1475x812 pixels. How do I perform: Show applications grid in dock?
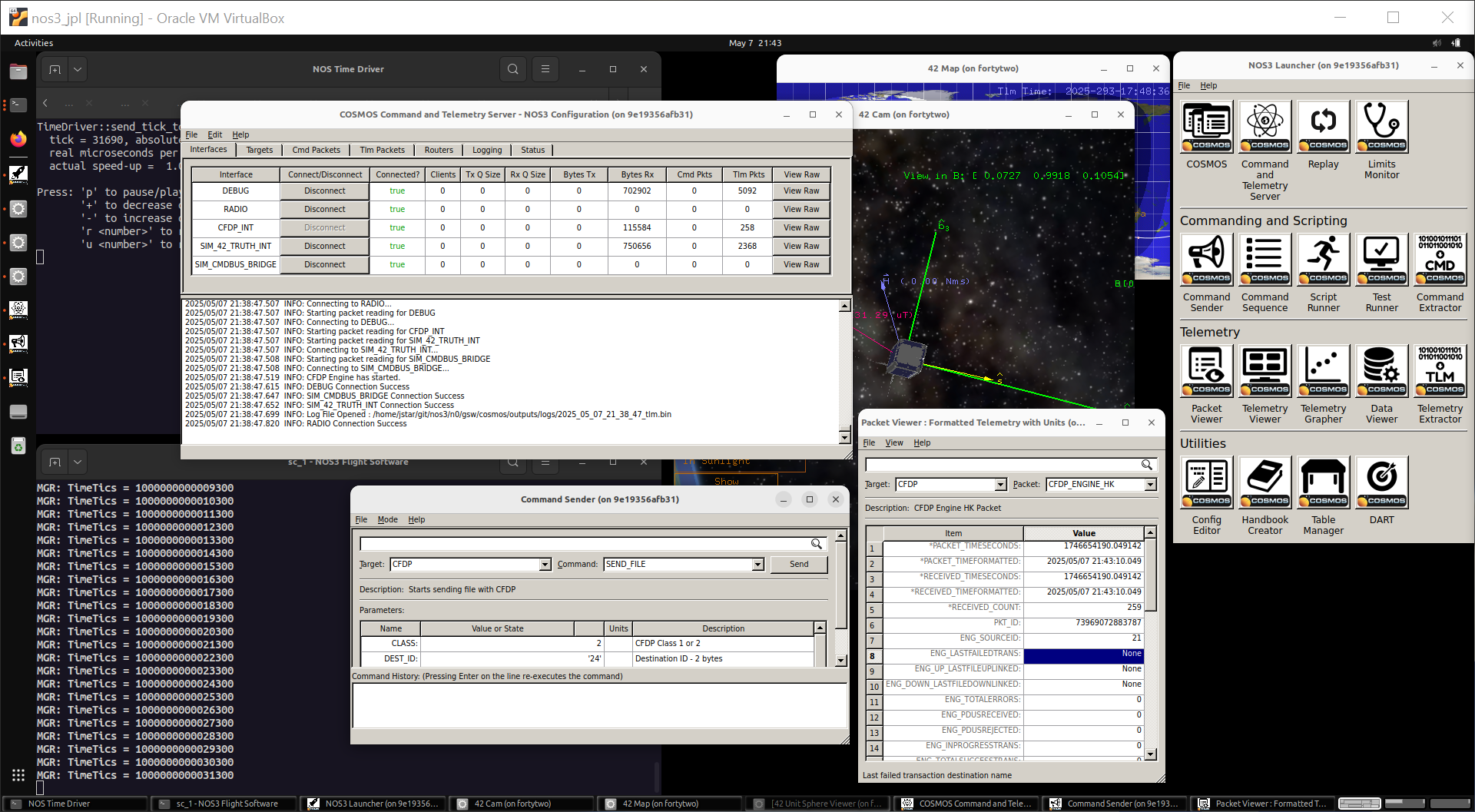coord(18,775)
